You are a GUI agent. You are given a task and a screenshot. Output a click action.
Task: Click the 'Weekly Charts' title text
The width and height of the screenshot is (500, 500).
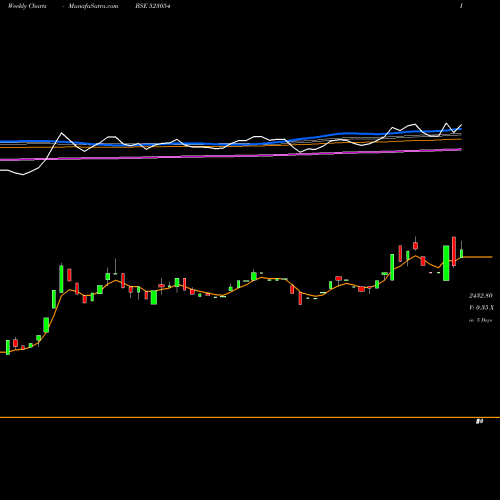27,6
